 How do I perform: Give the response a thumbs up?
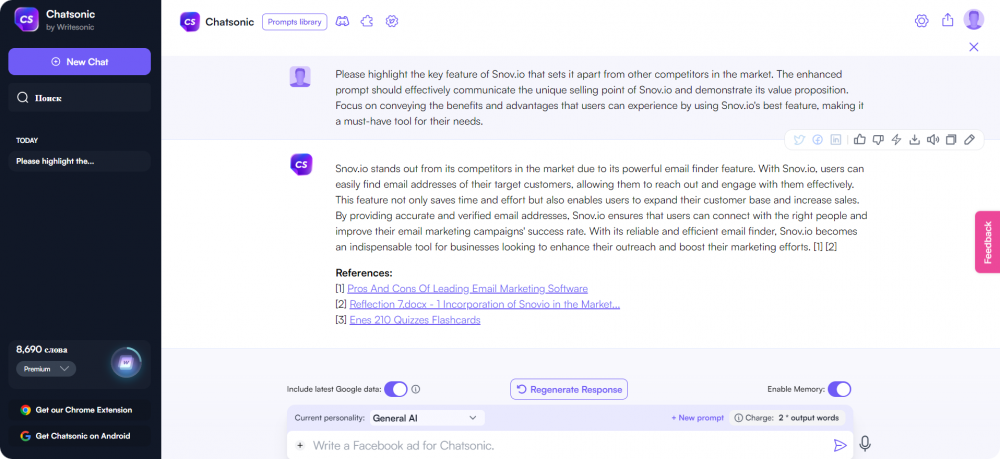pos(859,140)
